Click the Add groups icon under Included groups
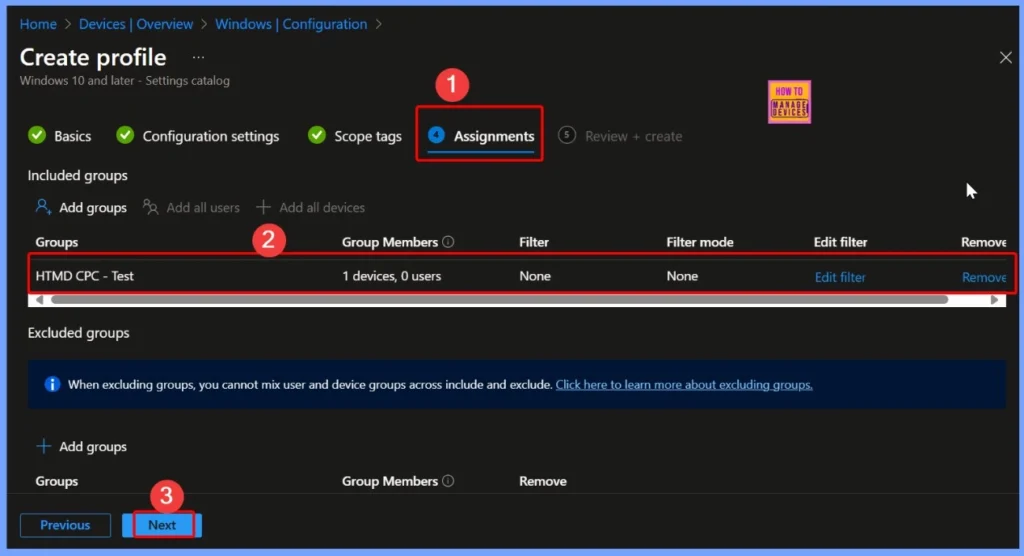Viewport: 1024px width, 556px height. (43, 207)
